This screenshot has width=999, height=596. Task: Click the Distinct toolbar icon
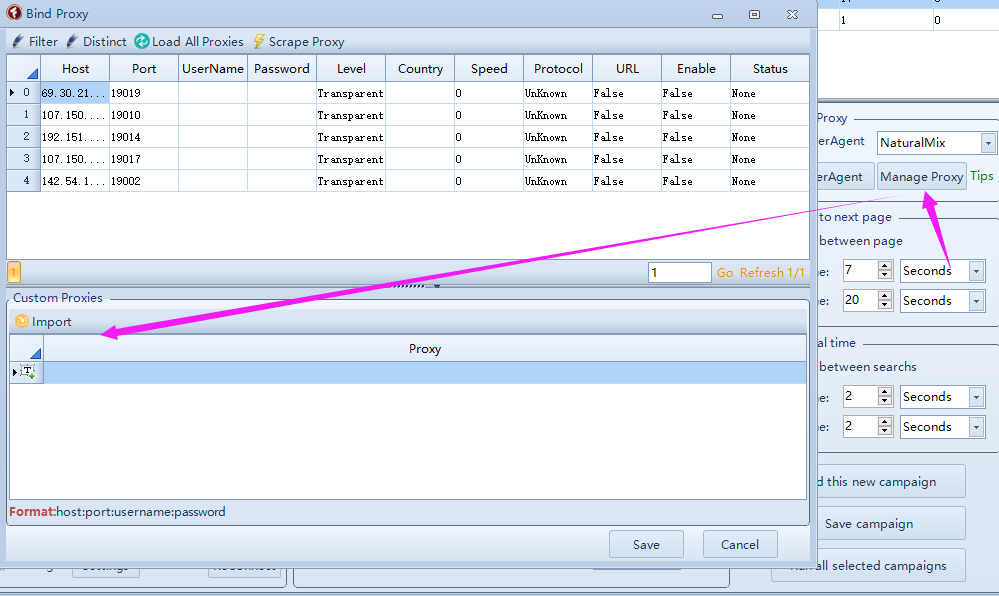click(72, 42)
